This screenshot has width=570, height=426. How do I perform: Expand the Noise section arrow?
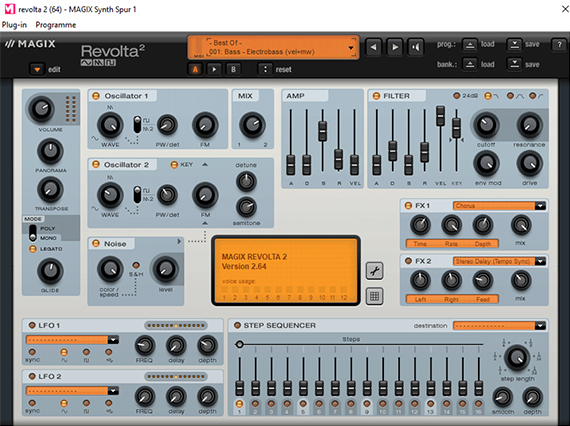[179, 241]
